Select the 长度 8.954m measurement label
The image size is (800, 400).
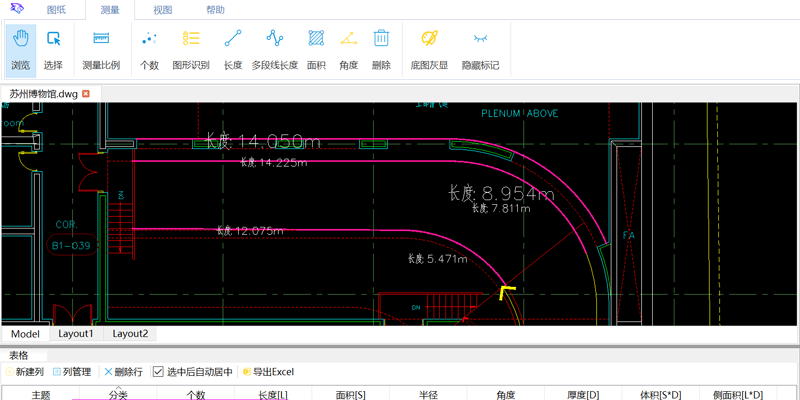tap(502, 194)
